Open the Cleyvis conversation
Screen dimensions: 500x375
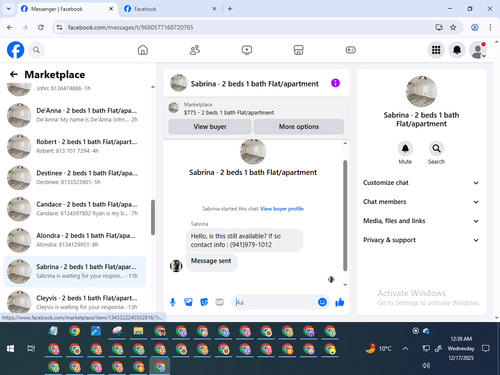coord(75,302)
